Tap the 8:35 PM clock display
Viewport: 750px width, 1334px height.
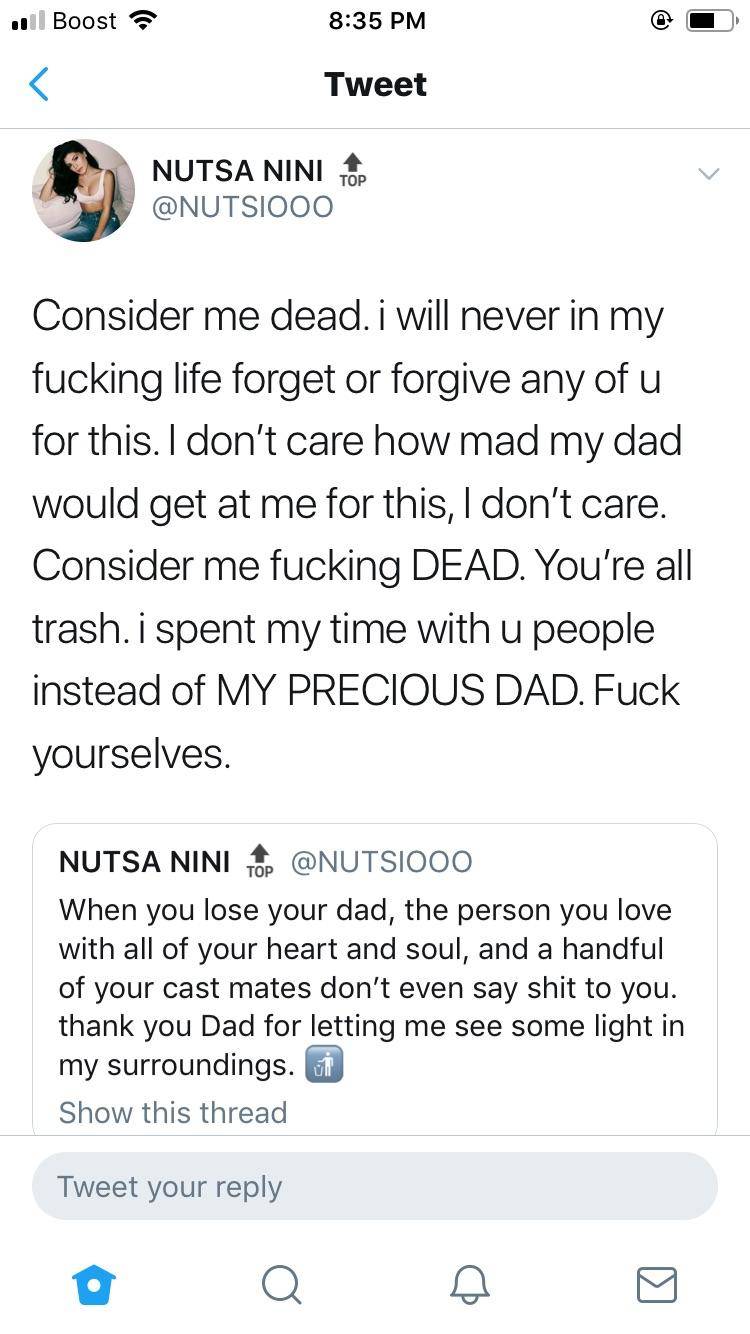click(377, 20)
